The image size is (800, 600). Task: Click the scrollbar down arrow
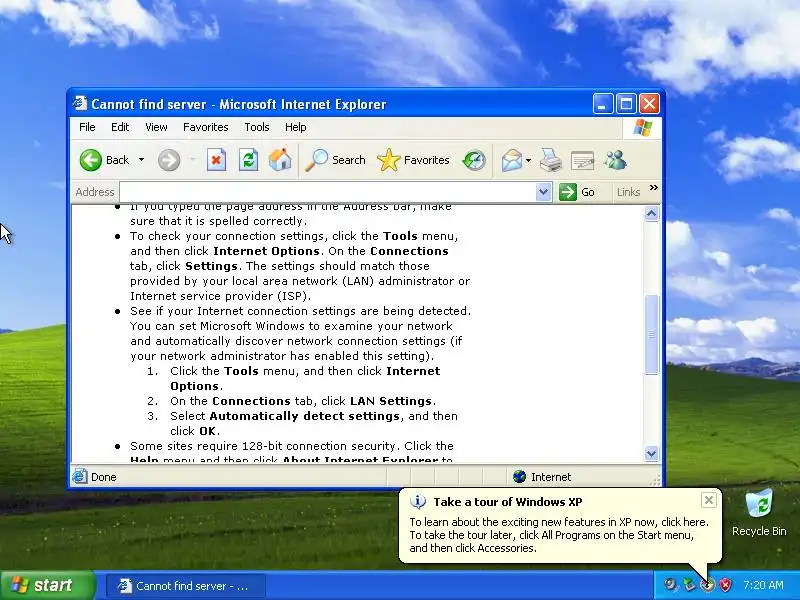(652, 453)
